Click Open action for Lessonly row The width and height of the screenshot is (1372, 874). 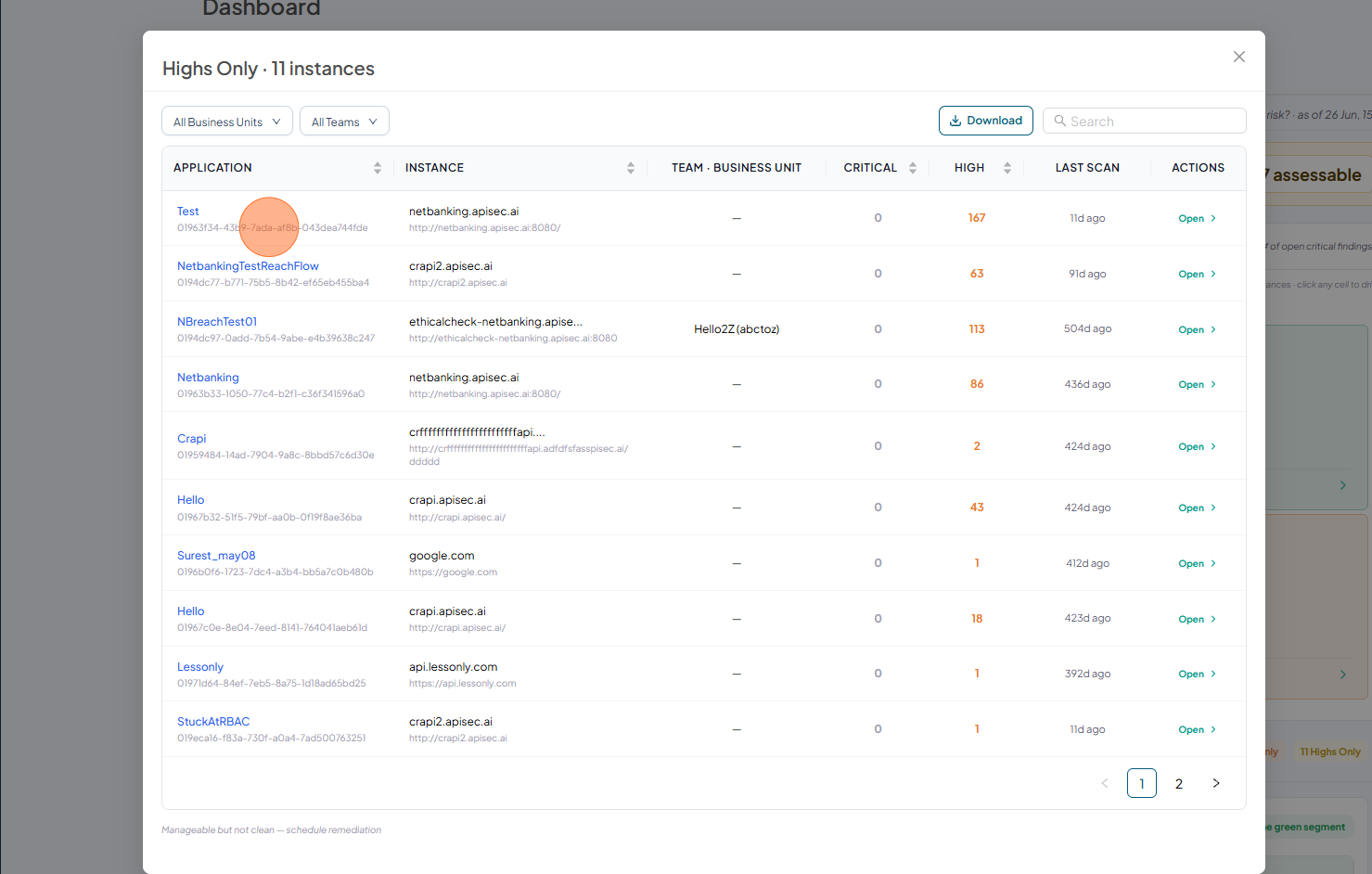[1197, 675]
